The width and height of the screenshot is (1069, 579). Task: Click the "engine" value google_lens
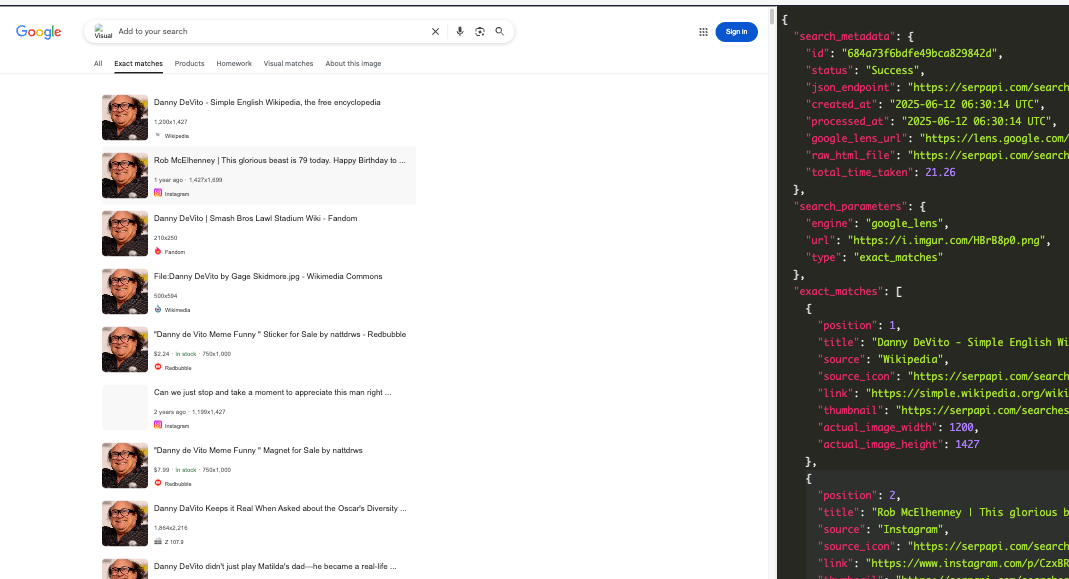click(904, 224)
